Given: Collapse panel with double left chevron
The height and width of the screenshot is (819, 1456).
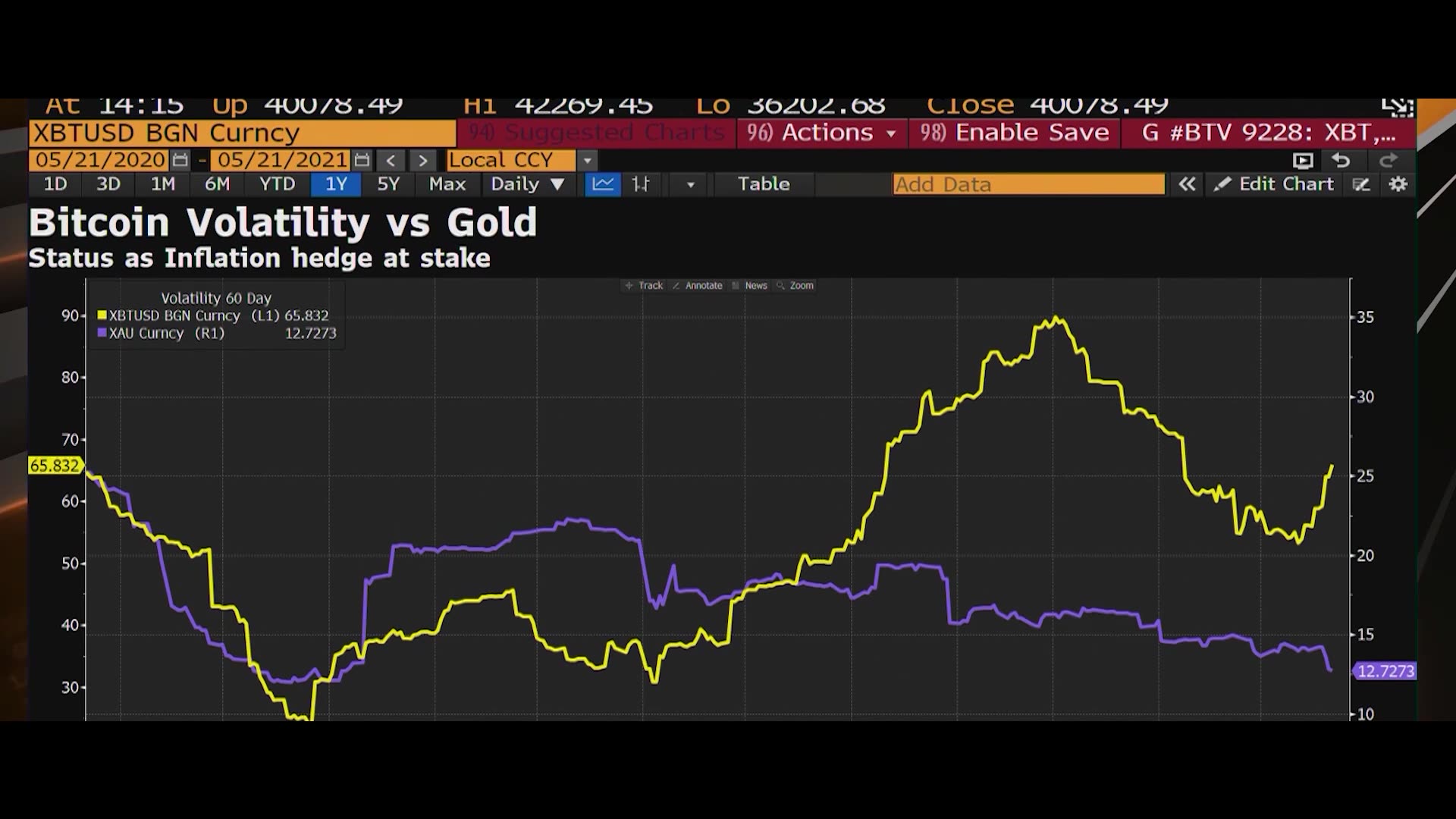Looking at the screenshot, I should [1187, 184].
